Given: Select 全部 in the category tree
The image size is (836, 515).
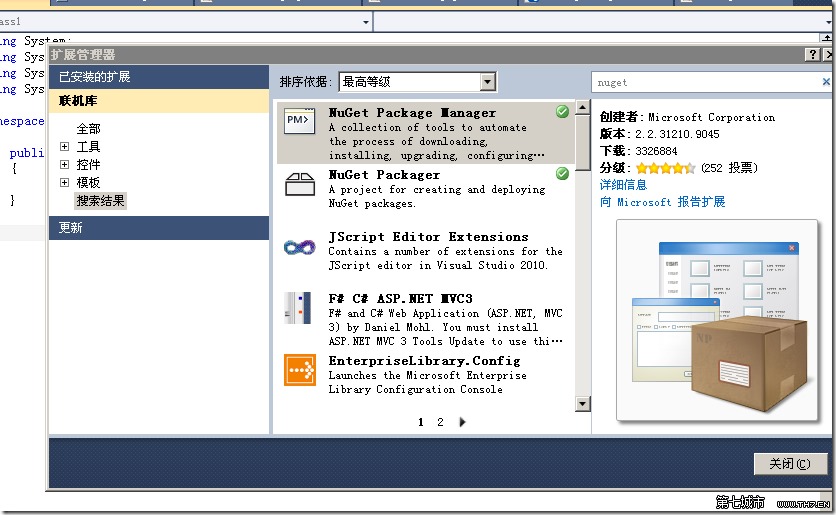Looking at the screenshot, I should pyautogui.click(x=89, y=128).
